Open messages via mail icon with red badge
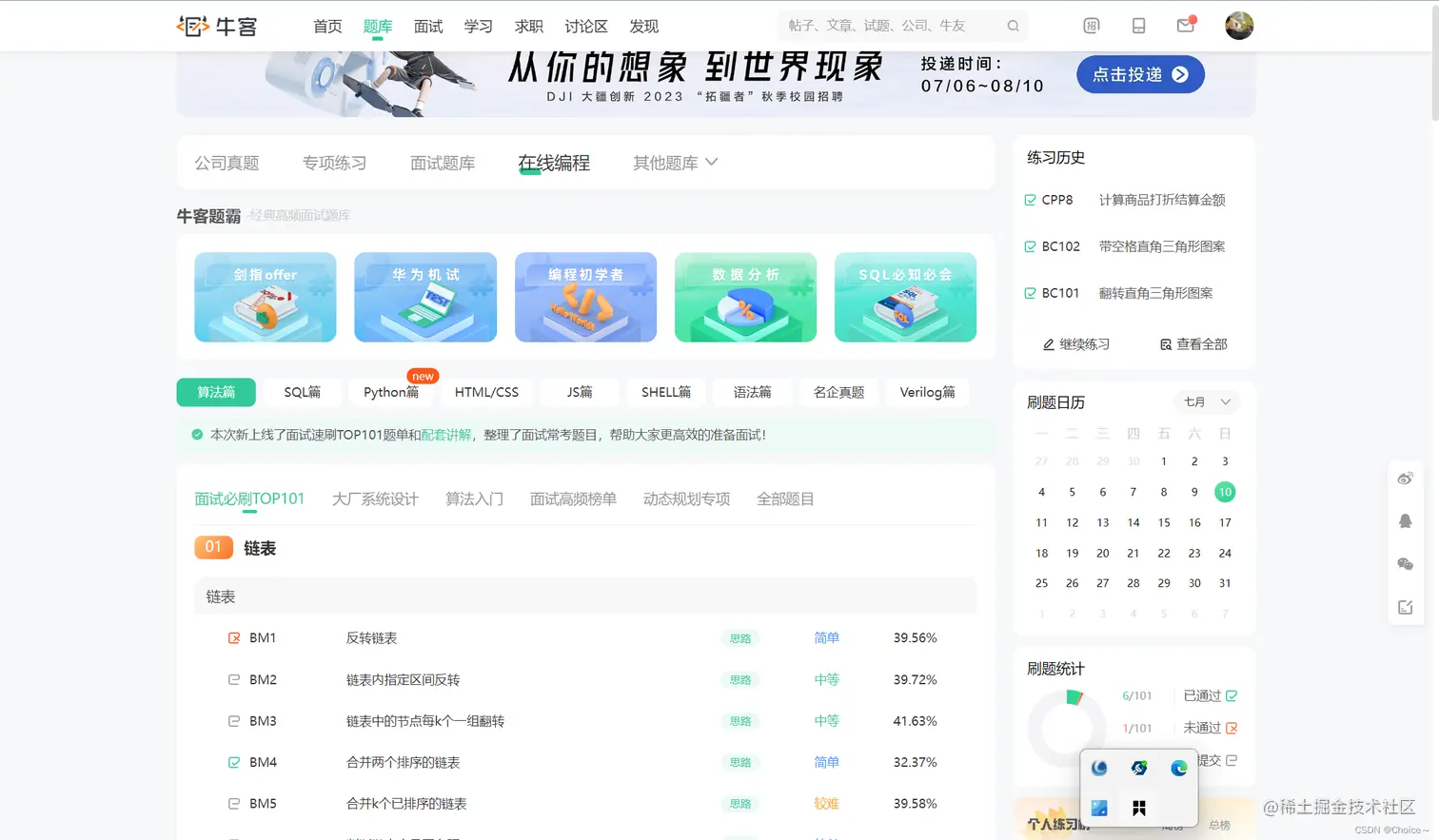 1185,26
